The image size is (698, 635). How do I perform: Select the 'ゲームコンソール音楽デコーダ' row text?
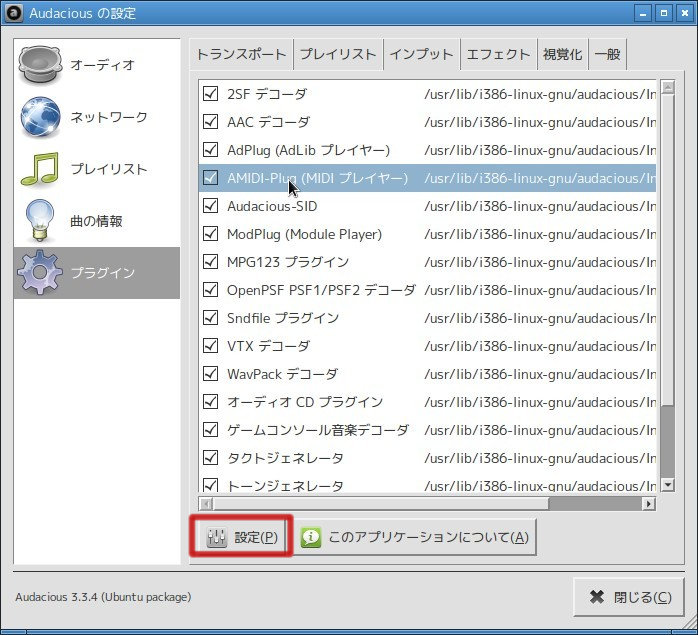coord(318,430)
